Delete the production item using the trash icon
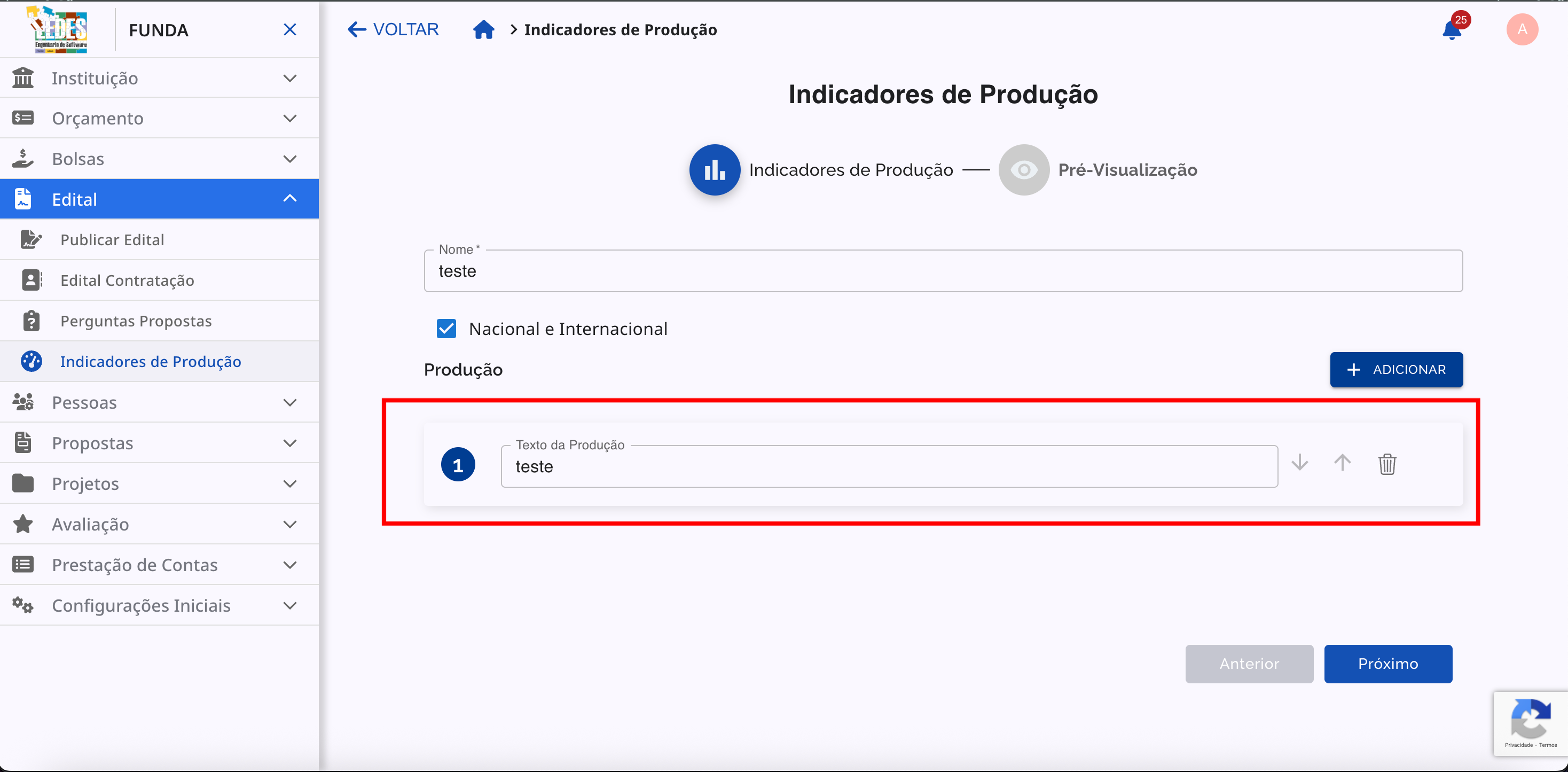The width and height of the screenshot is (1568, 772). pyautogui.click(x=1387, y=464)
